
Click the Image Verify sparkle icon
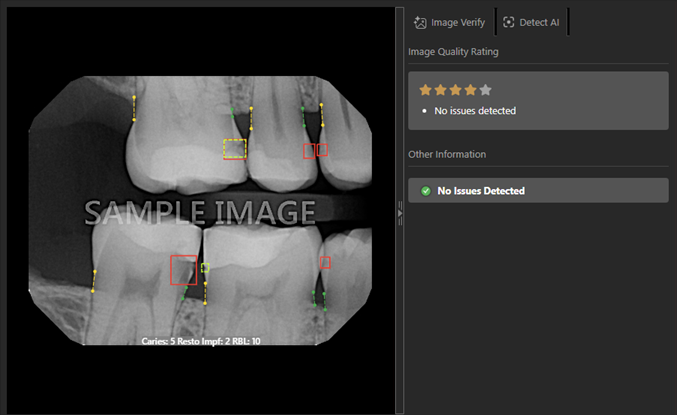point(420,22)
